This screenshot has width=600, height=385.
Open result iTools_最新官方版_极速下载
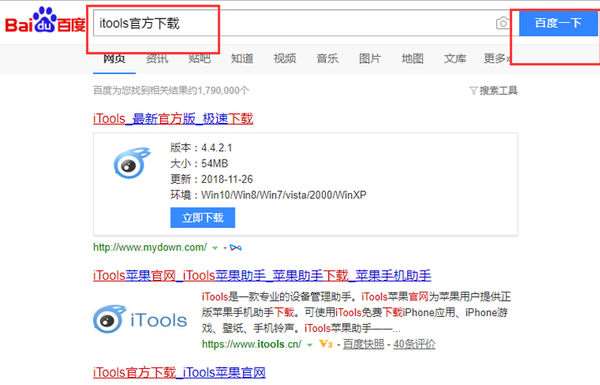tap(173, 119)
